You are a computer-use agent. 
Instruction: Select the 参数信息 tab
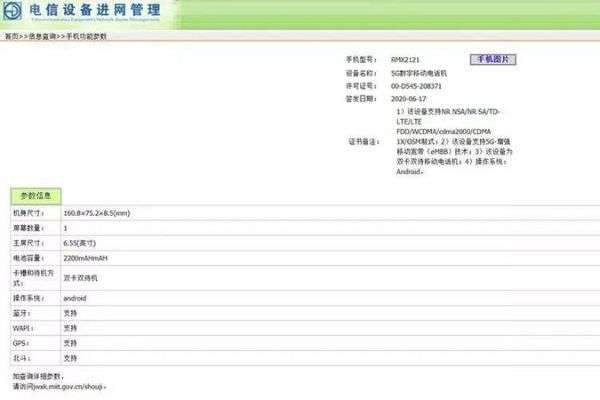tap(36, 196)
